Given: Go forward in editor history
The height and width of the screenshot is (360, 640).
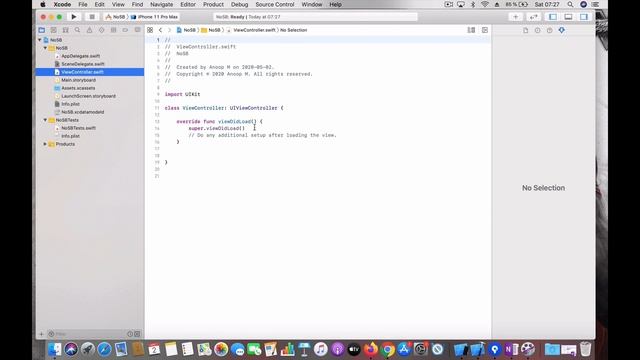Looking at the screenshot, I should (x=169, y=30).
